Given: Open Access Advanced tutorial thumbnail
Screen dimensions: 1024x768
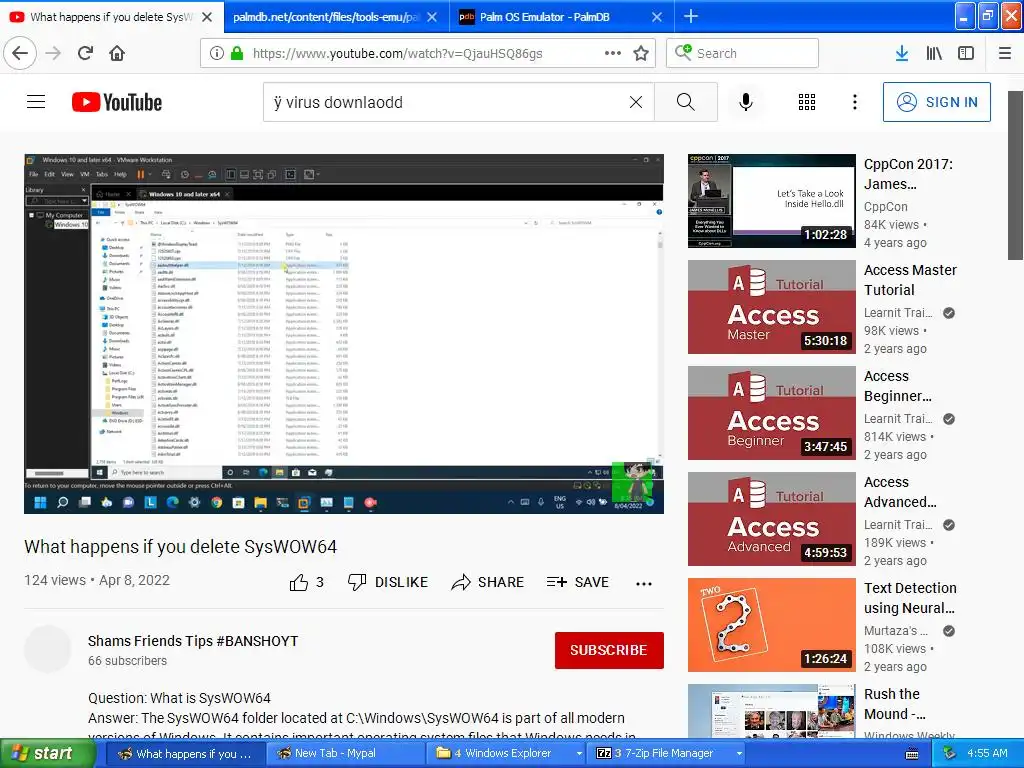Looking at the screenshot, I should pyautogui.click(x=771, y=519).
